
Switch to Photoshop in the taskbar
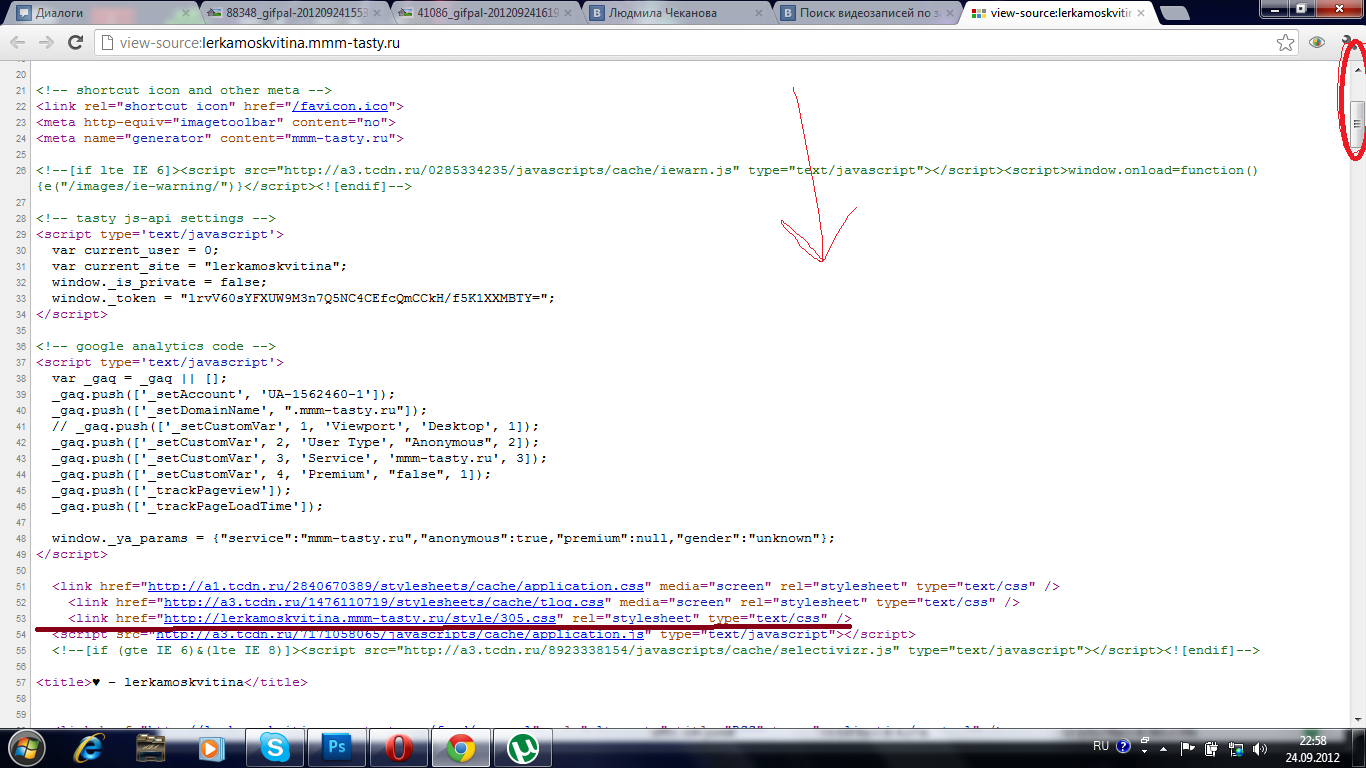coord(336,748)
